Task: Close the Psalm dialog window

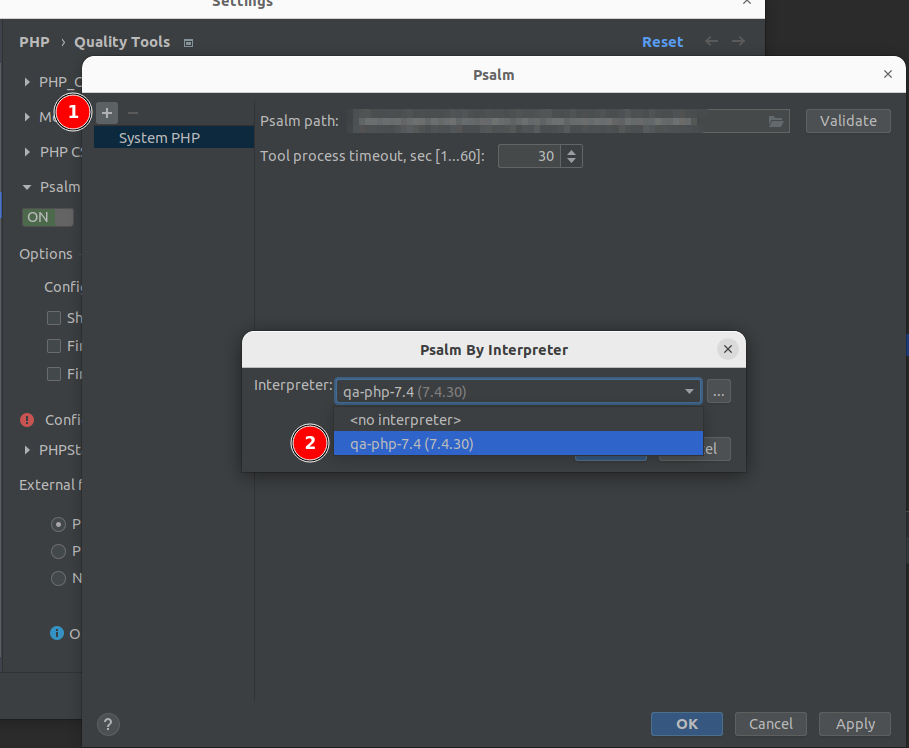Action: (888, 74)
